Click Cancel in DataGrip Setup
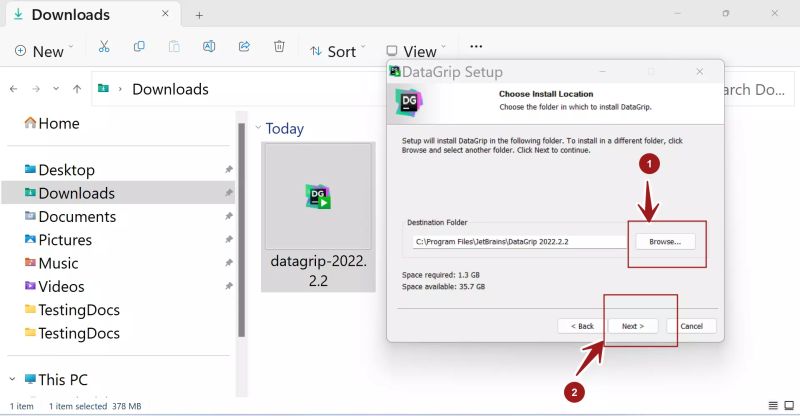800x416 pixels. pos(691,326)
